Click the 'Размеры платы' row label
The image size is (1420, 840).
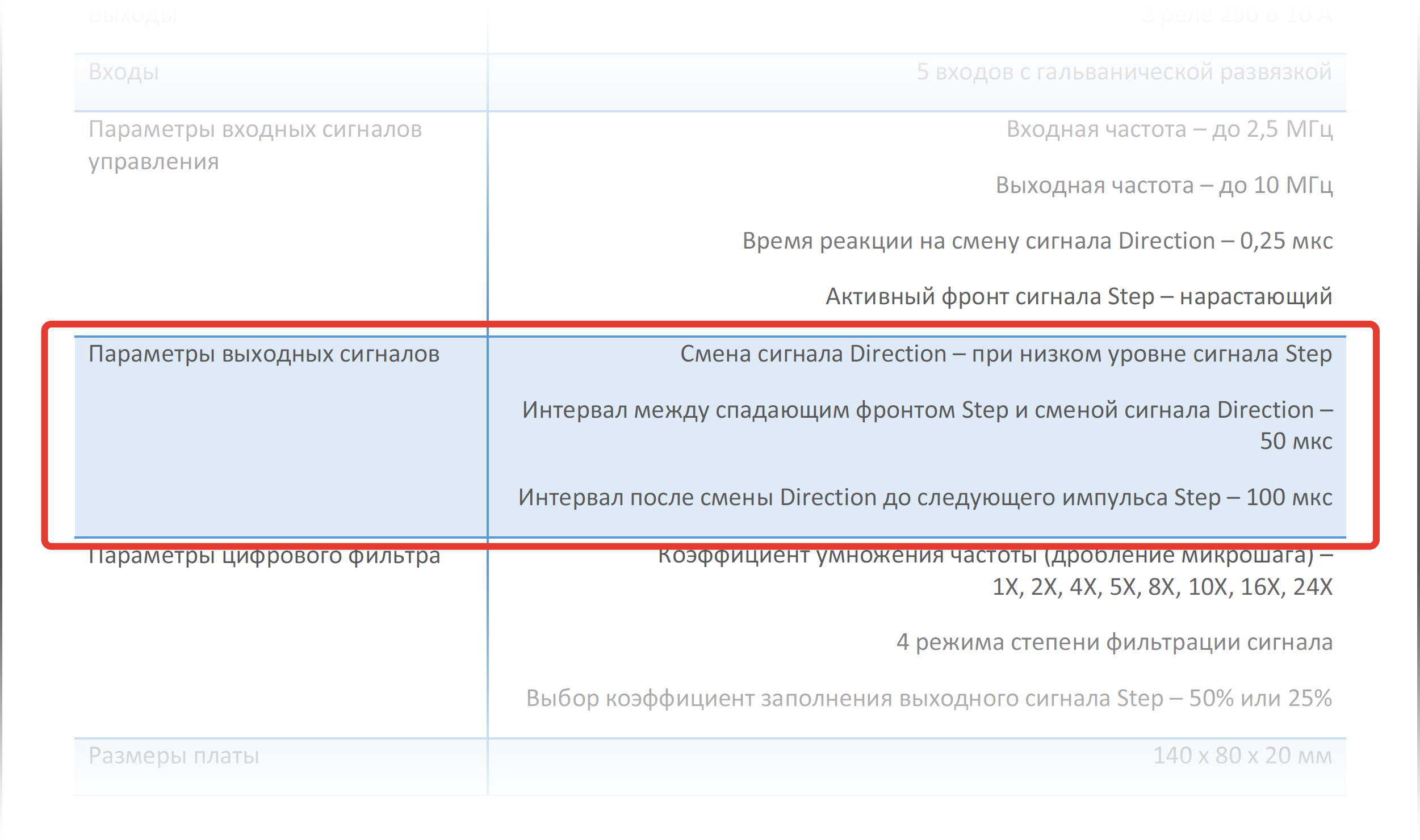pyautogui.click(x=173, y=755)
